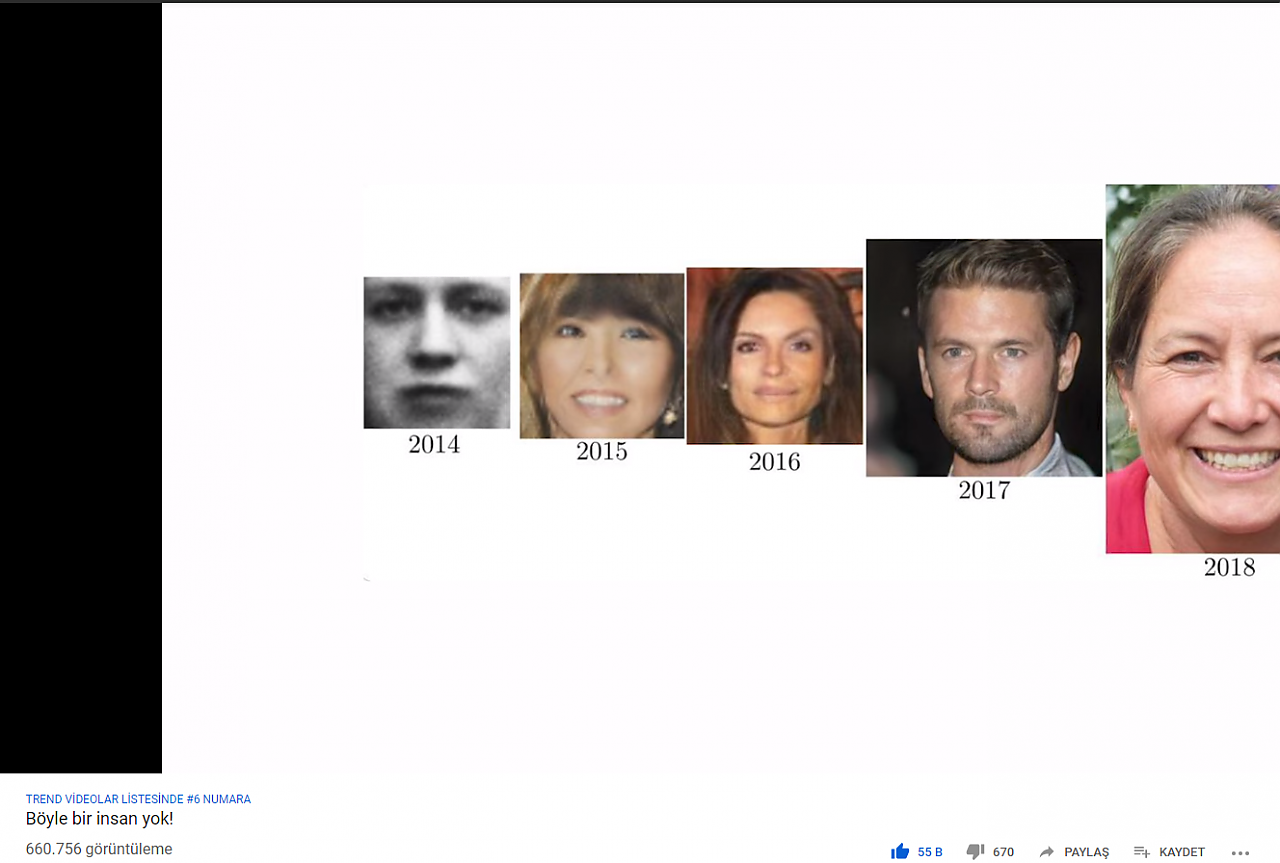The height and width of the screenshot is (863, 1280).
Task: Like the video with the thumbs-up icon
Action: coord(900,852)
